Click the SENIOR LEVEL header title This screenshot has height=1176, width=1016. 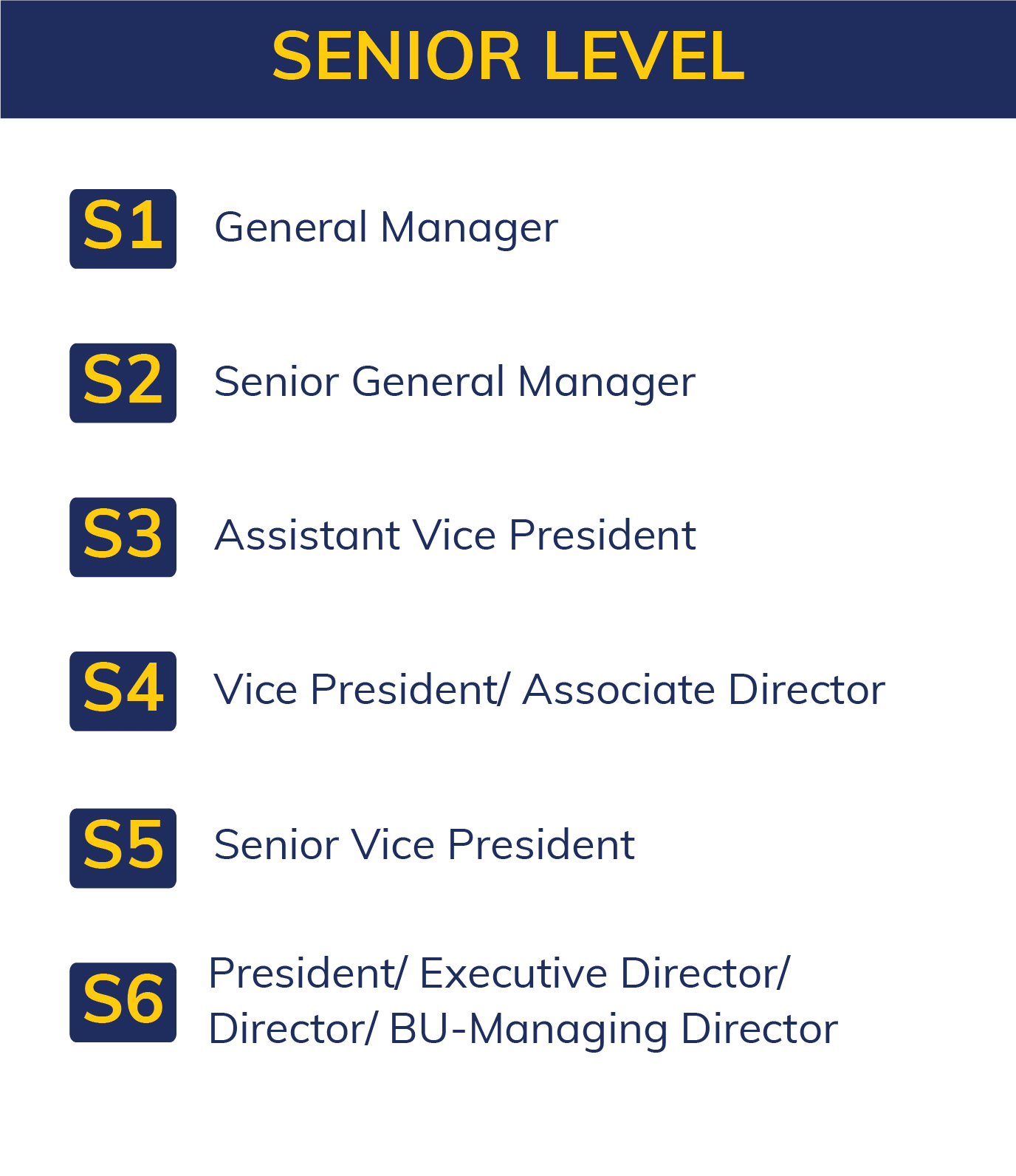tap(508, 57)
